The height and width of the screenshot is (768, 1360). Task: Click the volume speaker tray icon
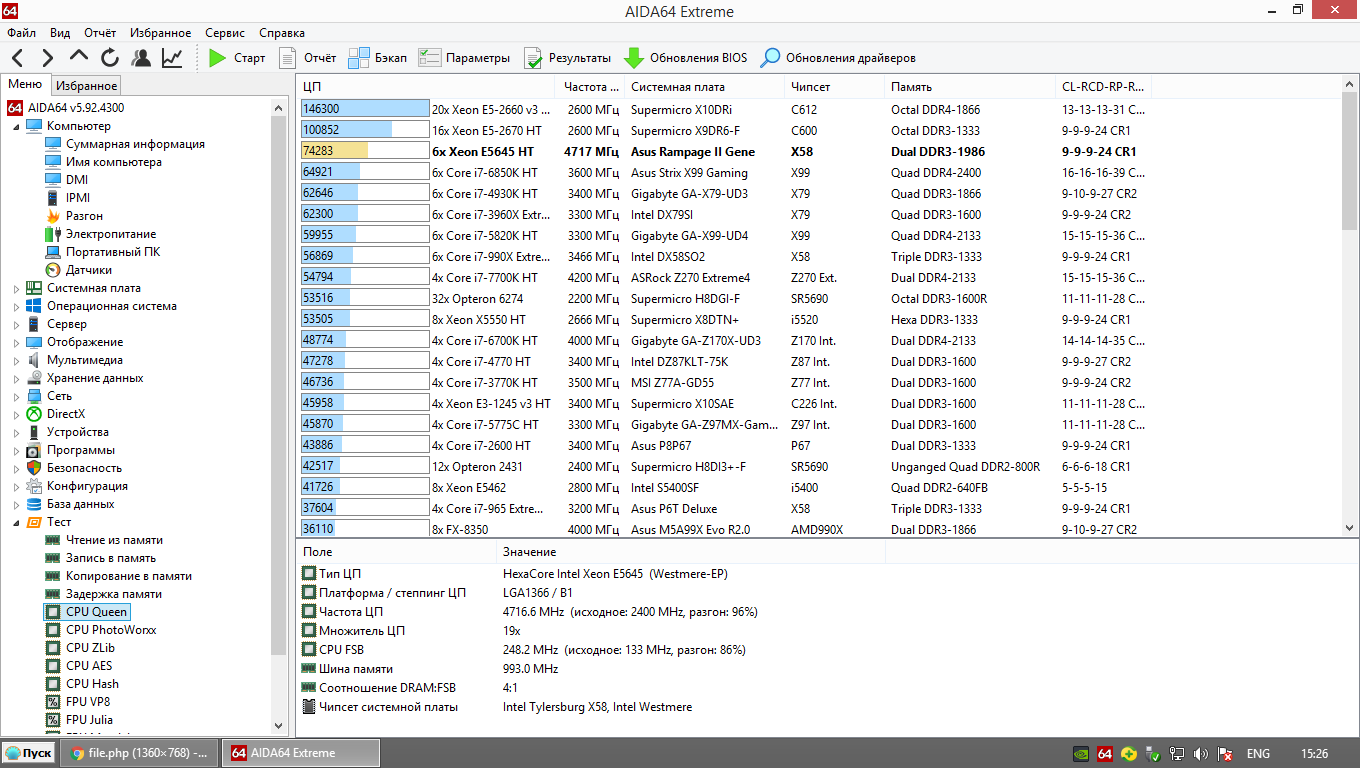1201,753
